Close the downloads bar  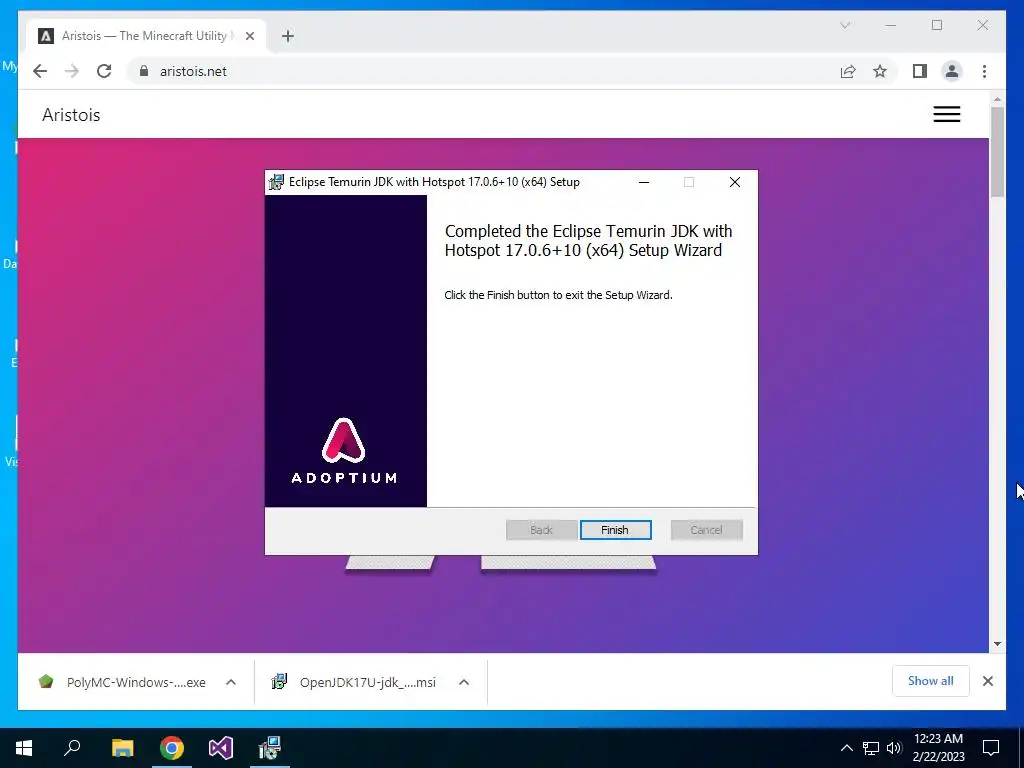(x=988, y=681)
